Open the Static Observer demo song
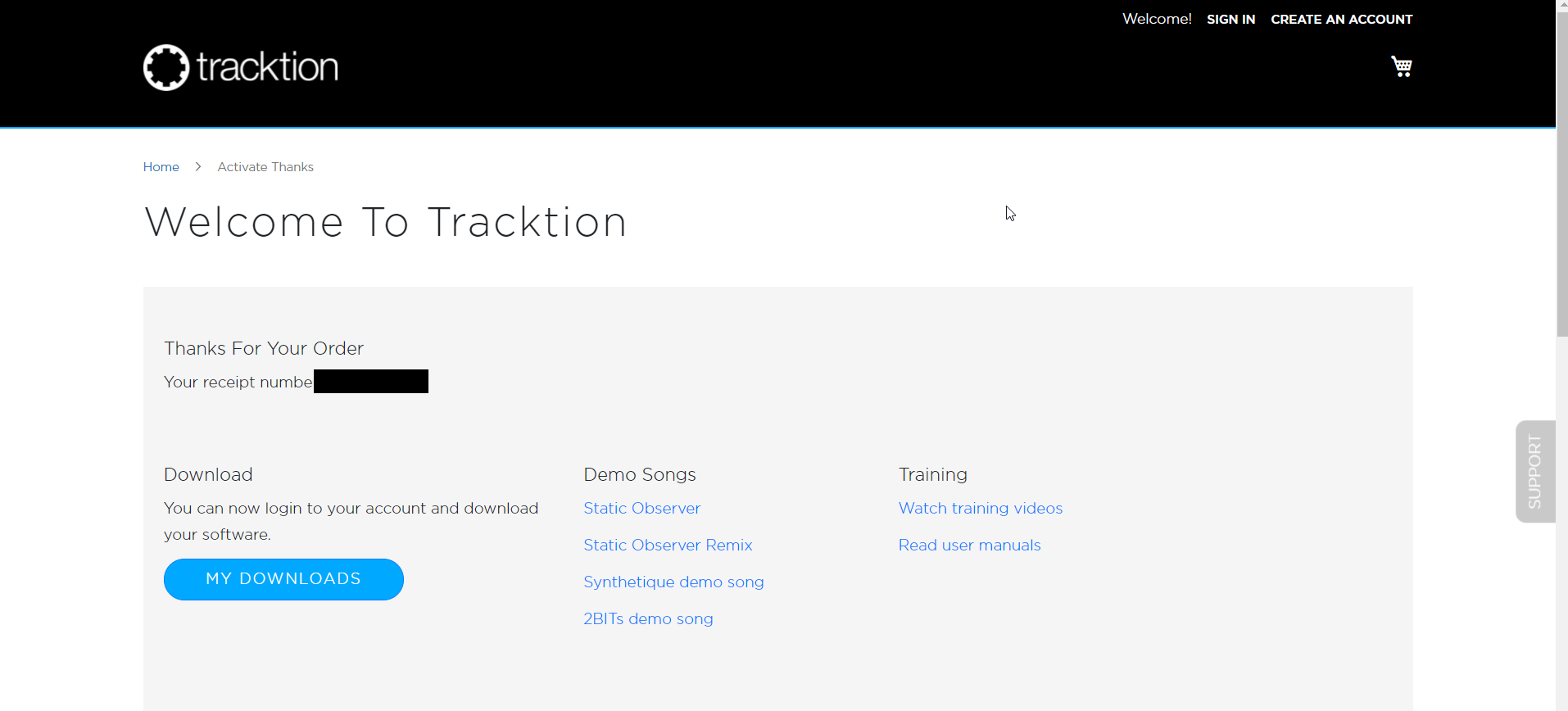Image resolution: width=1568 pixels, height=711 pixels. tap(641, 508)
